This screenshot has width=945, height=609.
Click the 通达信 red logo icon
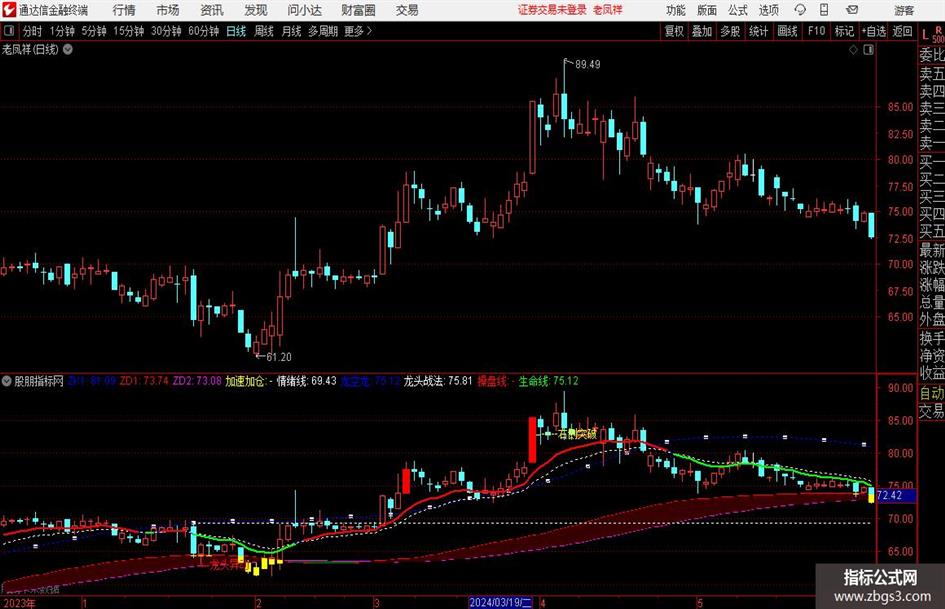[9, 10]
